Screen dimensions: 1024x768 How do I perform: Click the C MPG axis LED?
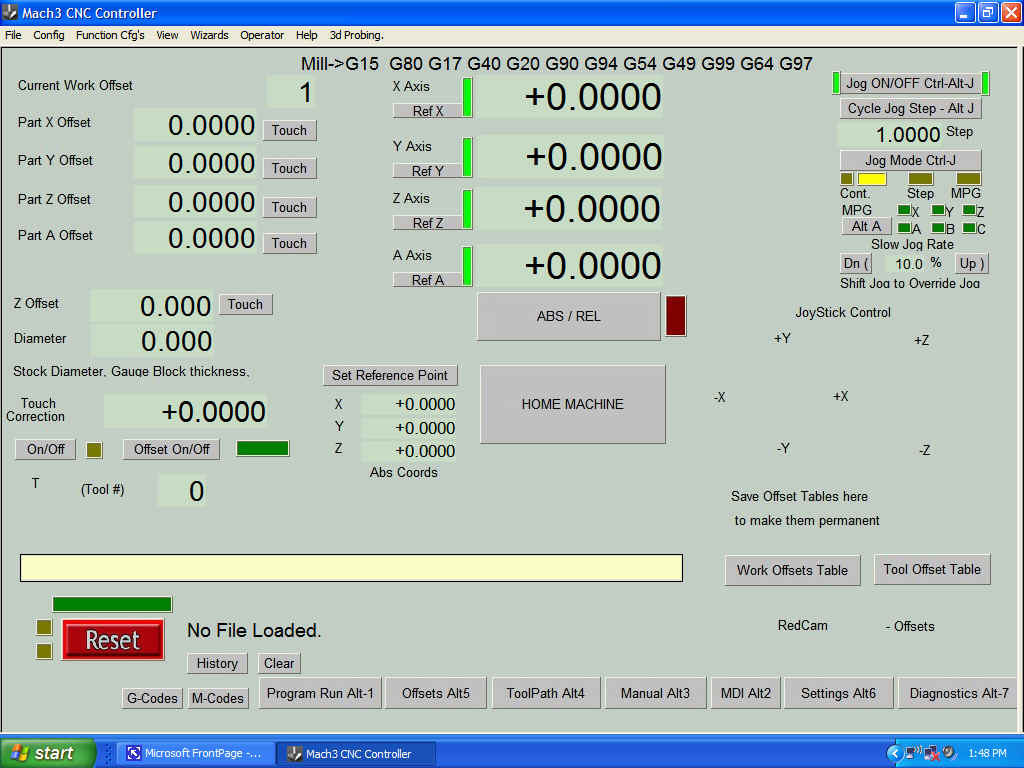(x=969, y=227)
